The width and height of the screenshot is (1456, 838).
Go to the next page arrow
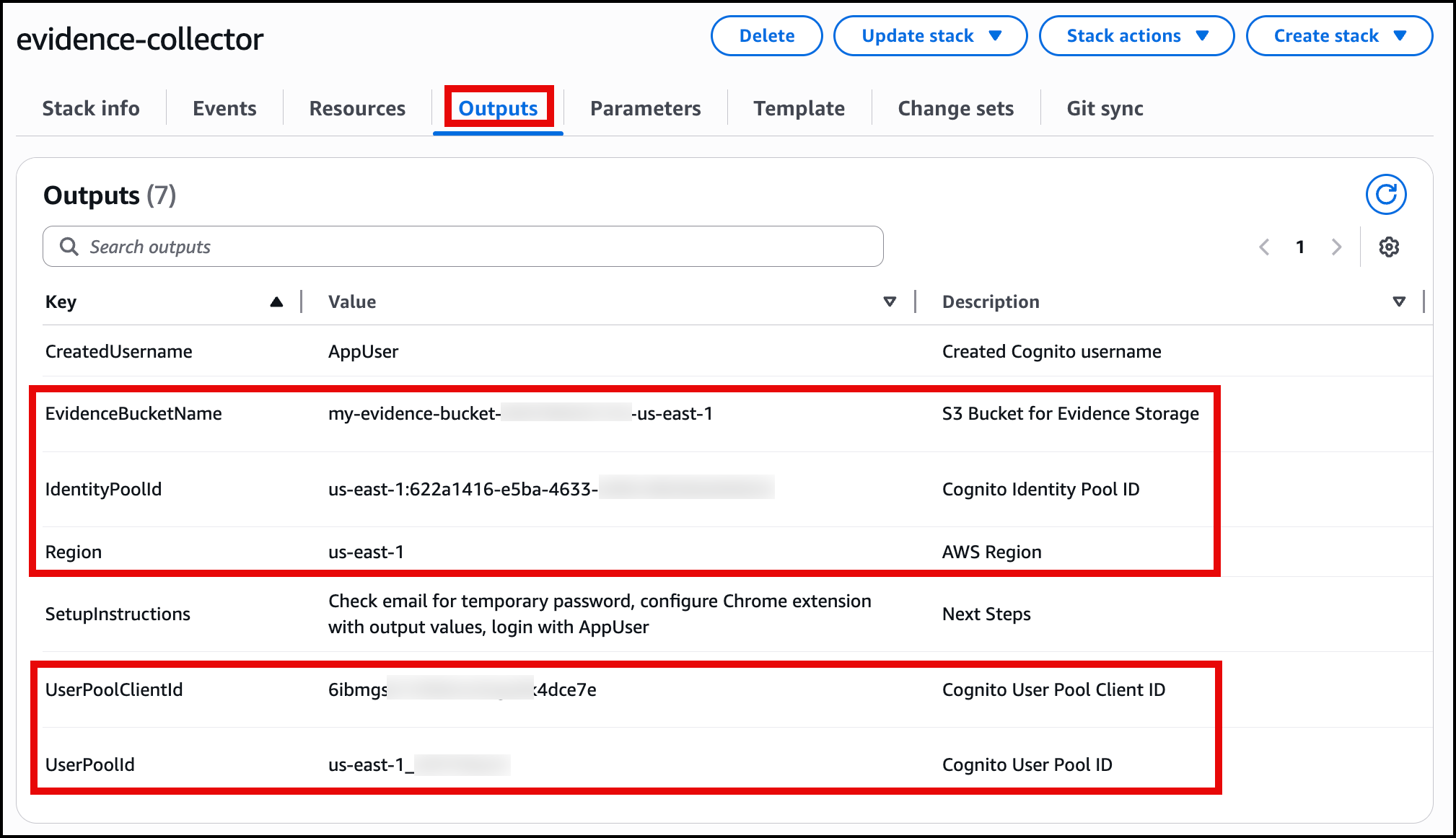tap(1337, 247)
